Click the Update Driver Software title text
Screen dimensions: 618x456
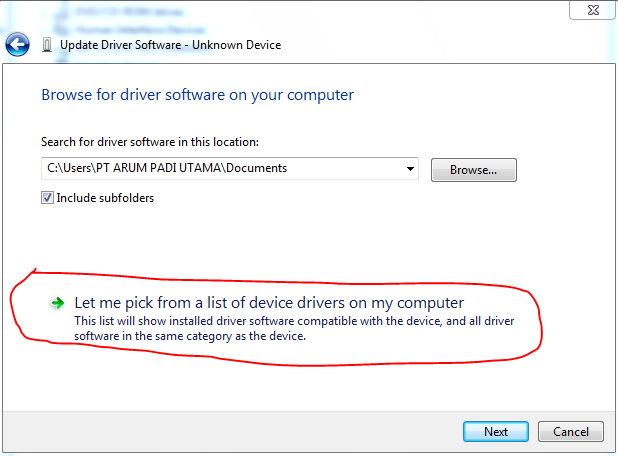tap(170, 45)
